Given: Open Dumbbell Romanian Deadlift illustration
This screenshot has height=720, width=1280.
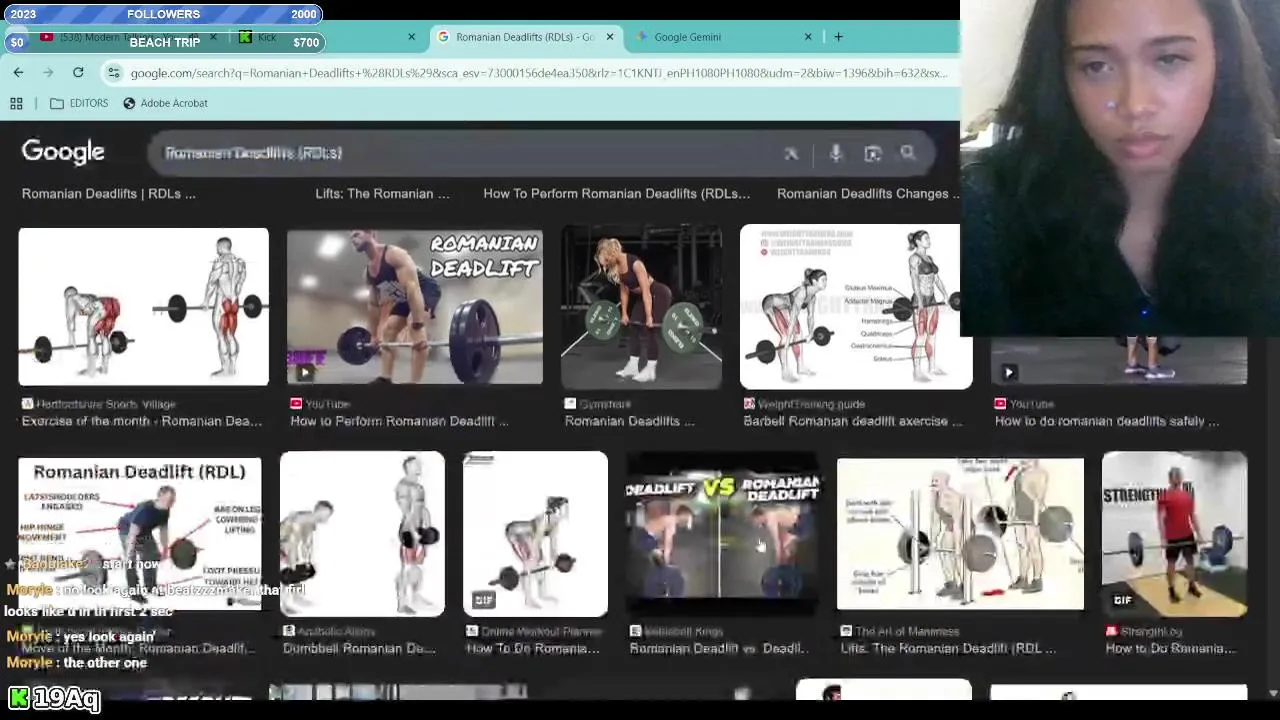Looking at the screenshot, I should (x=362, y=533).
